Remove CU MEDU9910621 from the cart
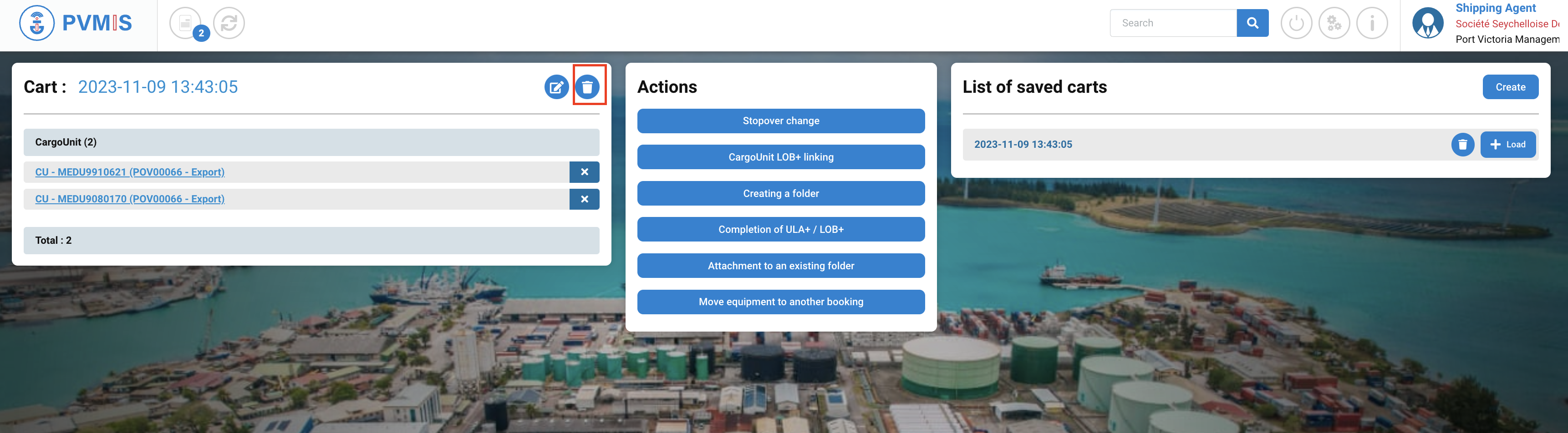The height and width of the screenshot is (433, 1568). (x=584, y=172)
